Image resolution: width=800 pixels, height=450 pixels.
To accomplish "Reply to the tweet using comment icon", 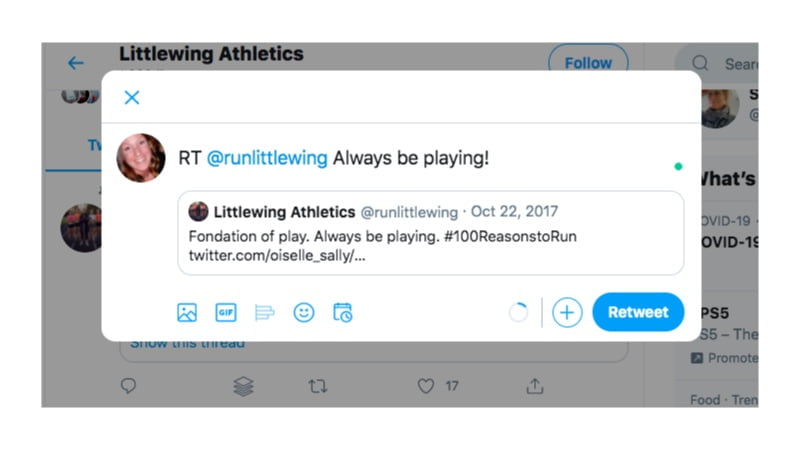I will pos(128,386).
